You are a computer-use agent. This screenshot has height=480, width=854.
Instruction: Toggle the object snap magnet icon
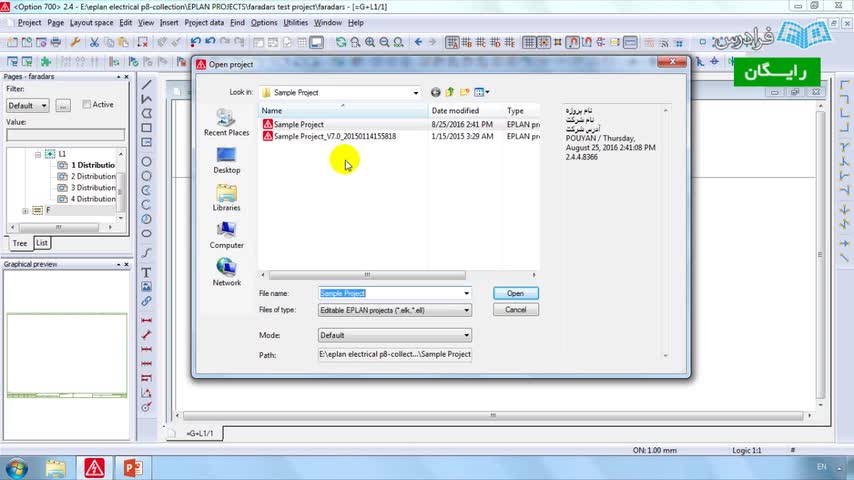coord(572,42)
